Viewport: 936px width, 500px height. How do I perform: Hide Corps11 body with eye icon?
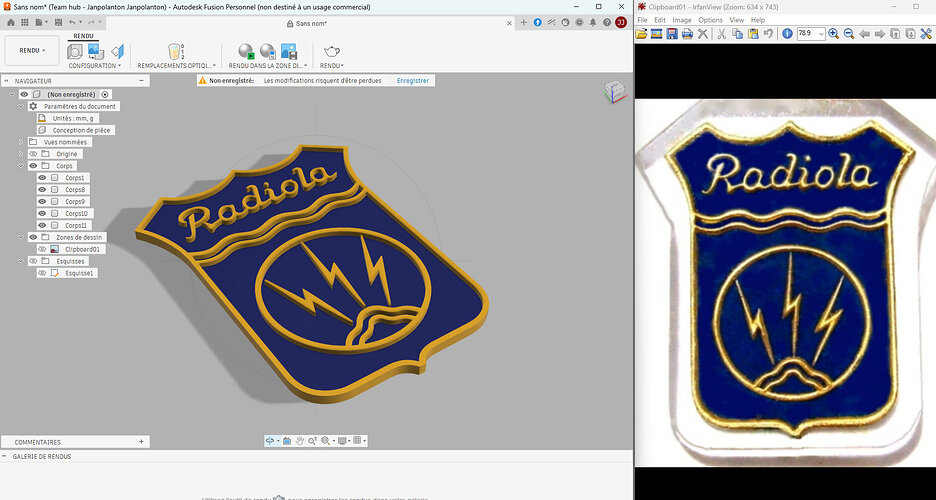[42, 226]
